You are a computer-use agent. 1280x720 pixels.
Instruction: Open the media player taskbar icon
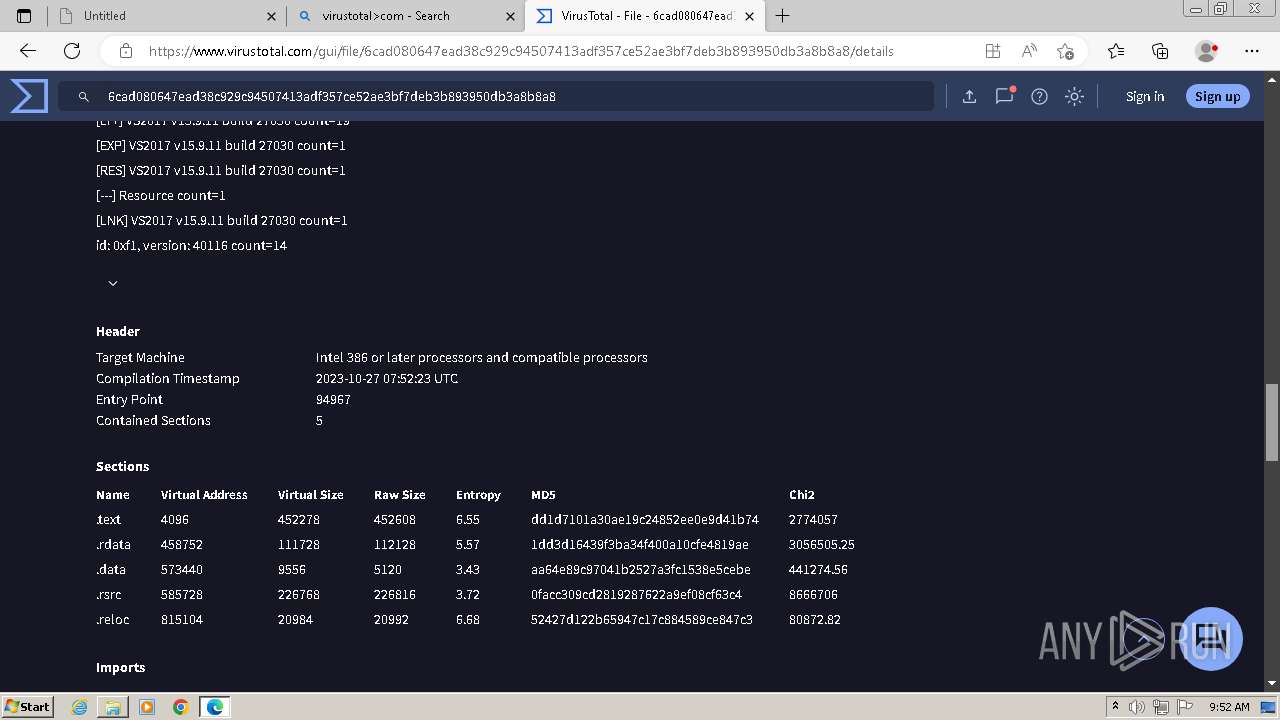click(147, 707)
